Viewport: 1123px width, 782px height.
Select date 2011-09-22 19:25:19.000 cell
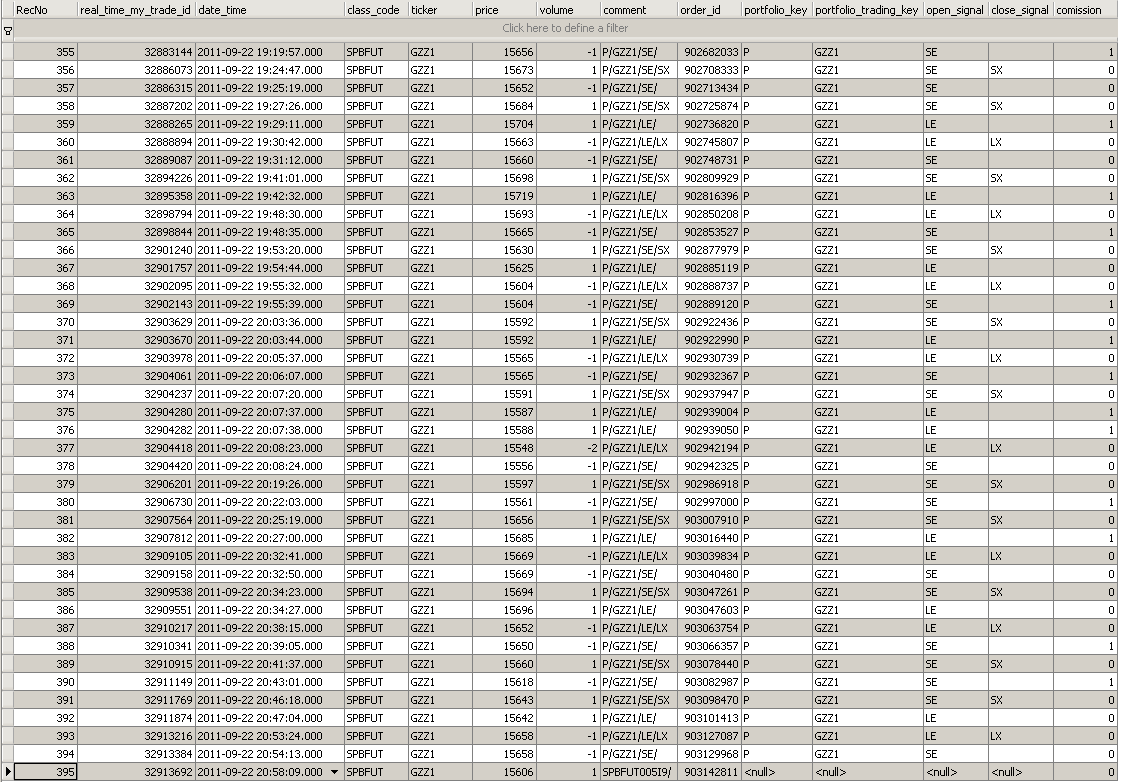(x=269, y=88)
